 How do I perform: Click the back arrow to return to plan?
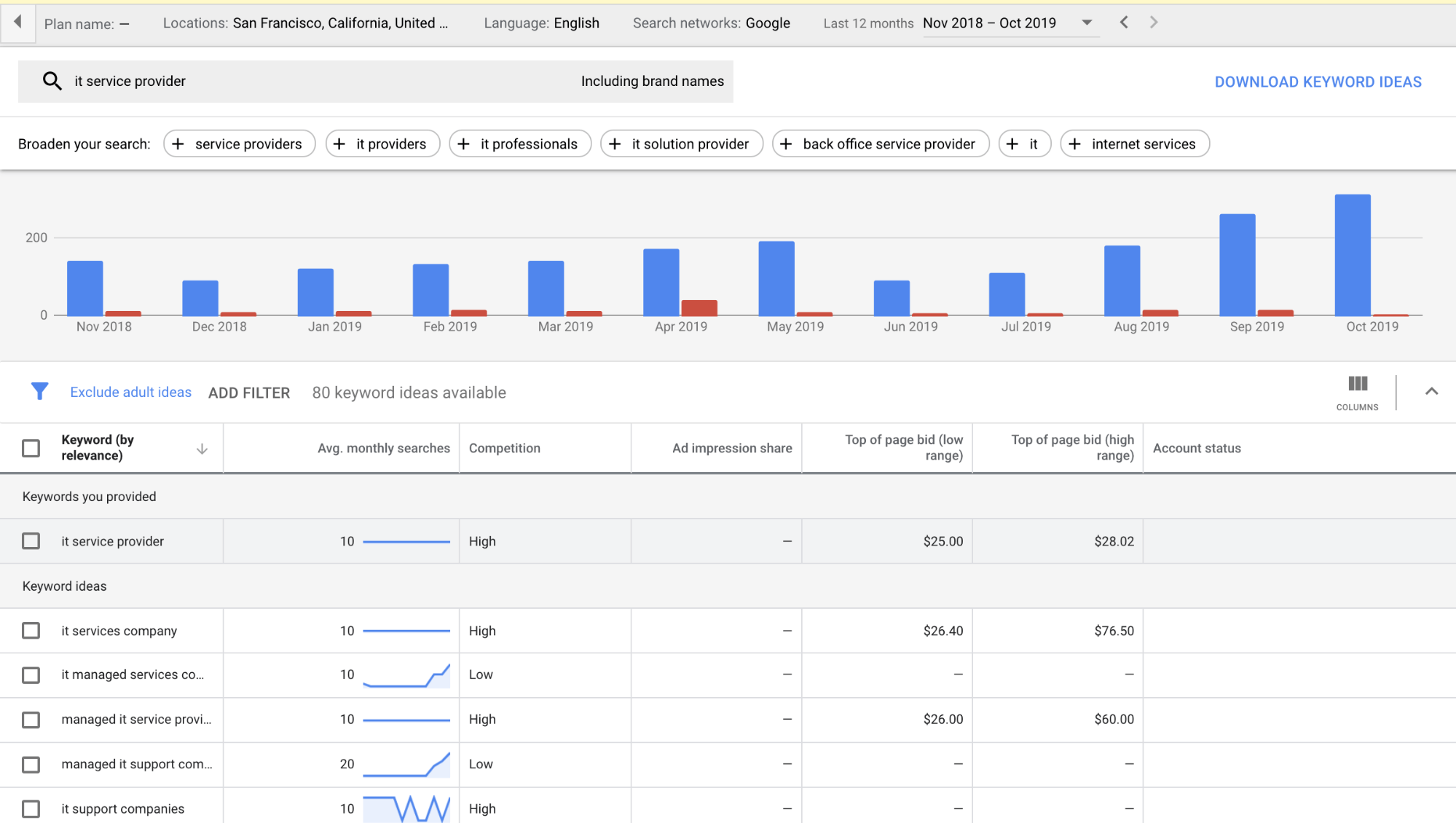click(17, 23)
